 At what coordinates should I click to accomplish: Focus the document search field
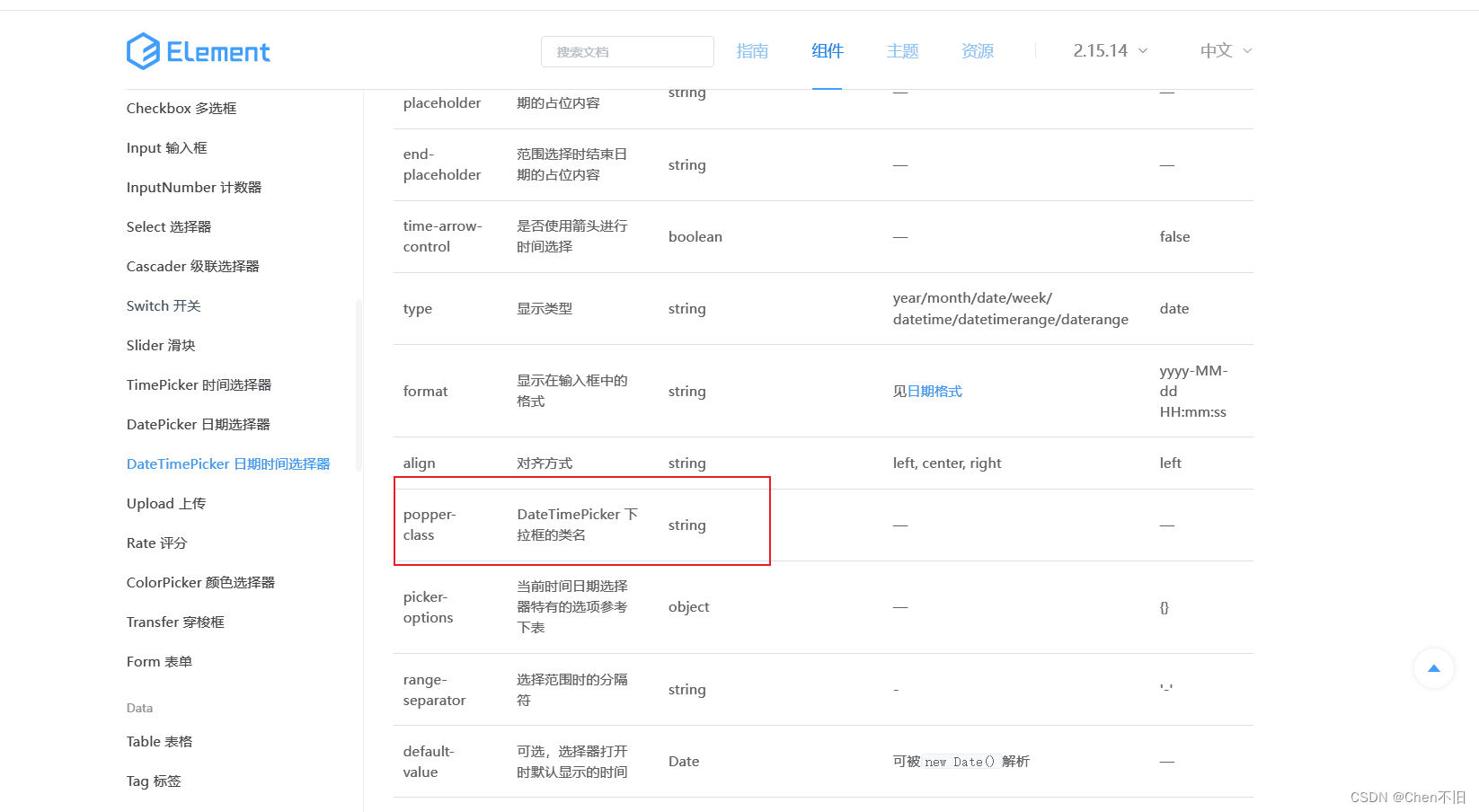click(627, 51)
